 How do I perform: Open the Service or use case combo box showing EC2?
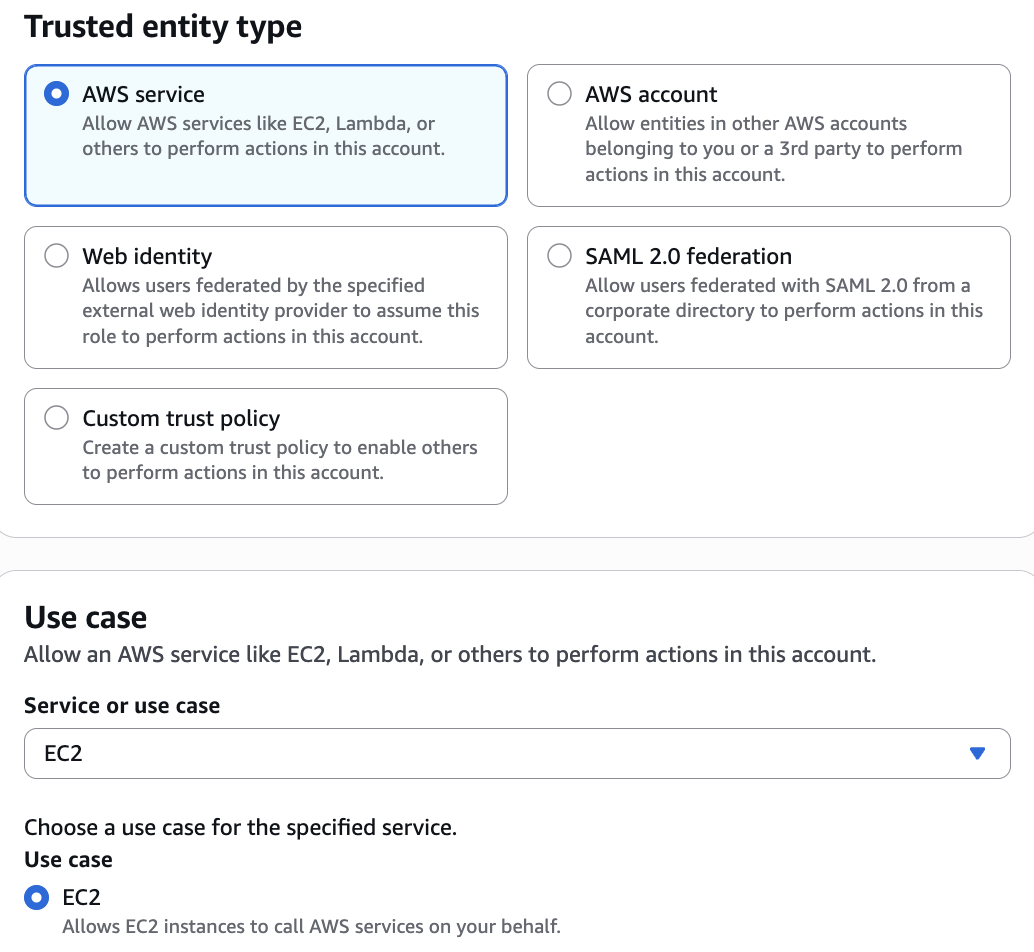pyautogui.click(x=500, y=753)
